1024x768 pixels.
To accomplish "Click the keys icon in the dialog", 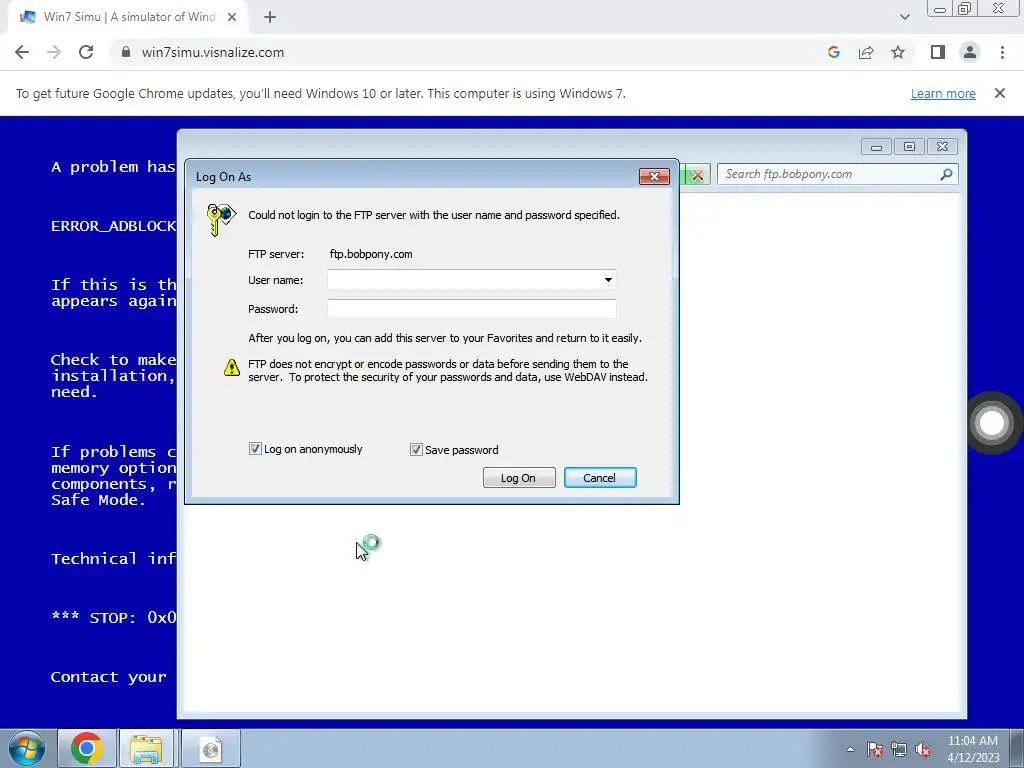I will pyautogui.click(x=221, y=219).
